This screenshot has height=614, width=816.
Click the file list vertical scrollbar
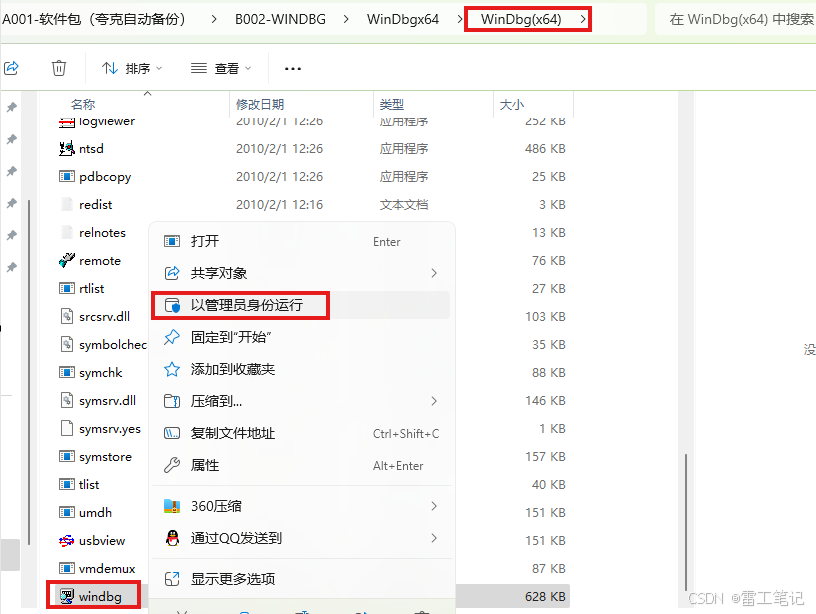[686, 522]
